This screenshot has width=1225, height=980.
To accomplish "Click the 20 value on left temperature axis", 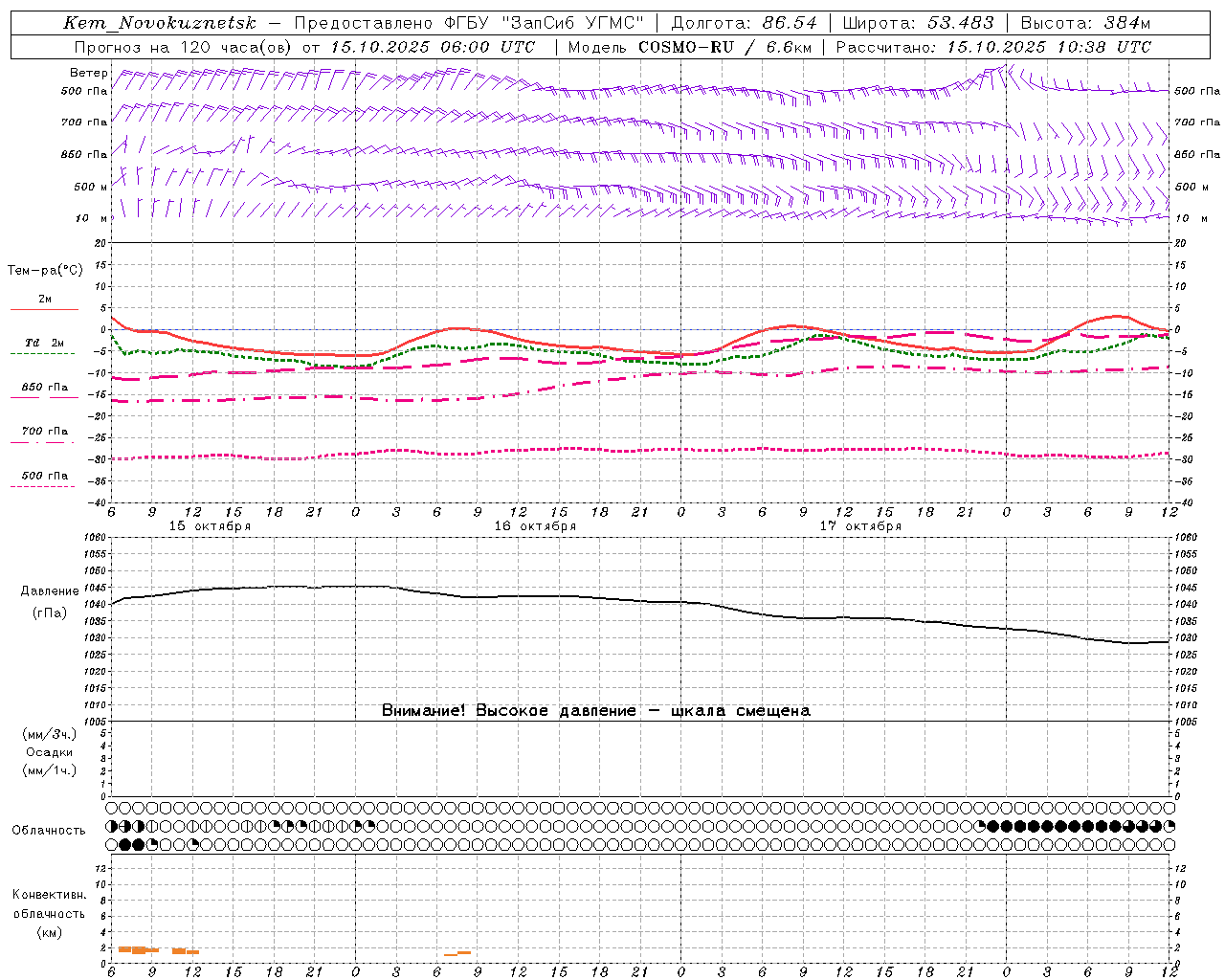I will [x=100, y=243].
